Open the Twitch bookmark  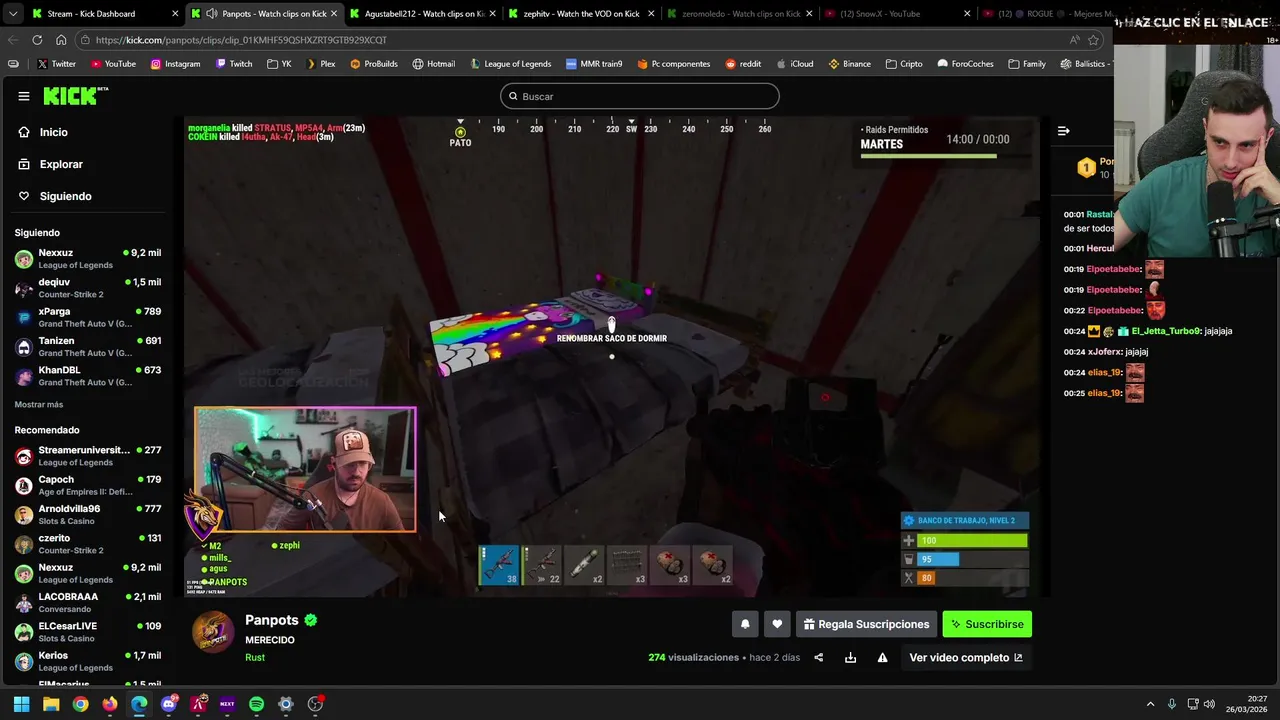tap(234, 64)
